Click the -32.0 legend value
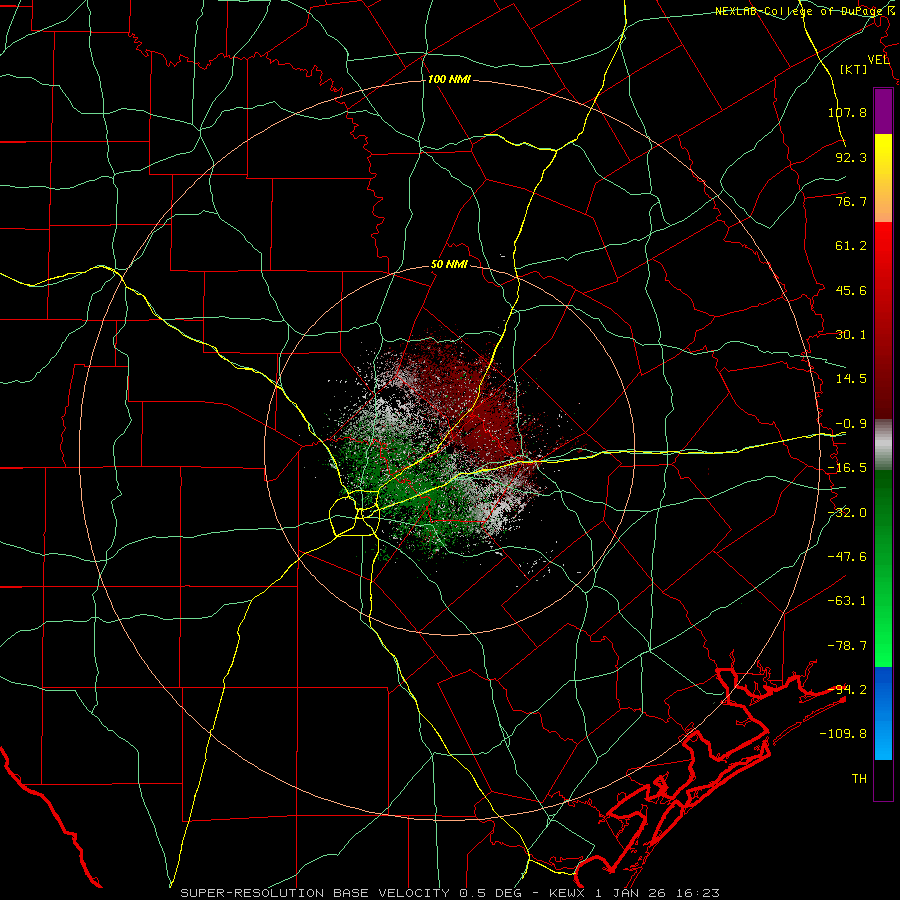This screenshot has height=900, width=900. pos(847,513)
